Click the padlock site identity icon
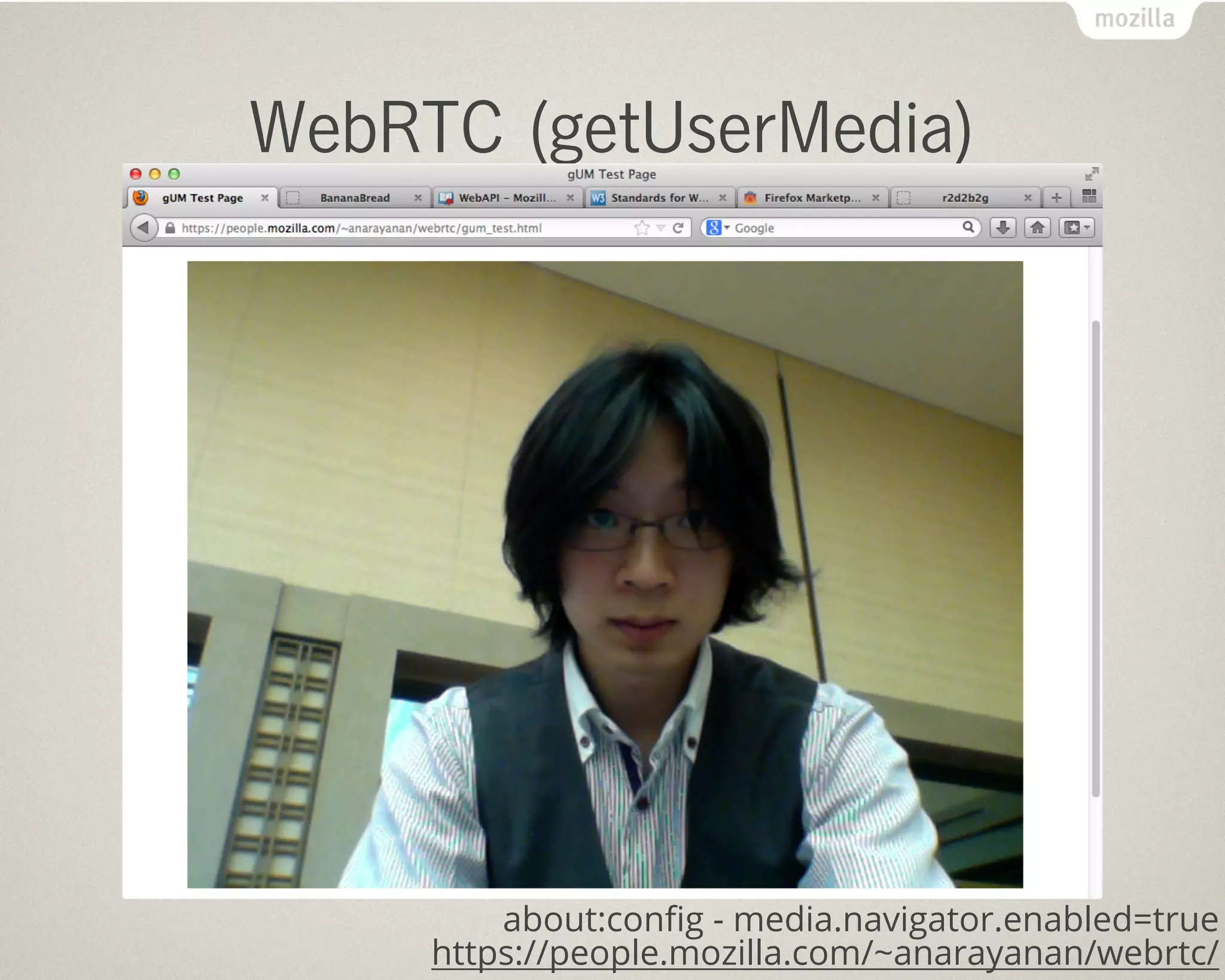This screenshot has width=1225, height=980. pos(170,228)
